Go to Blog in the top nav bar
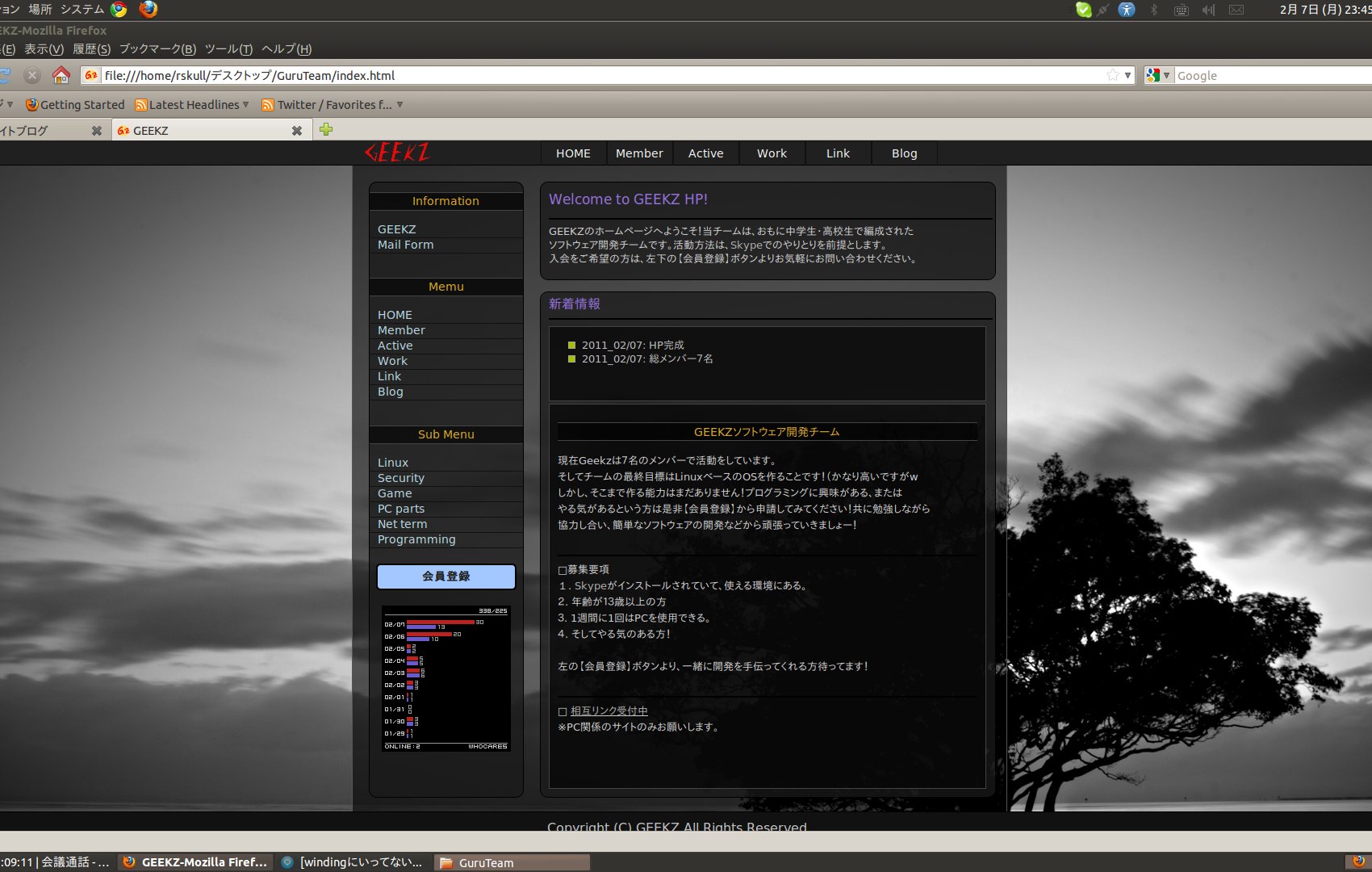This screenshot has width=1372, height=872. [904, 153]
